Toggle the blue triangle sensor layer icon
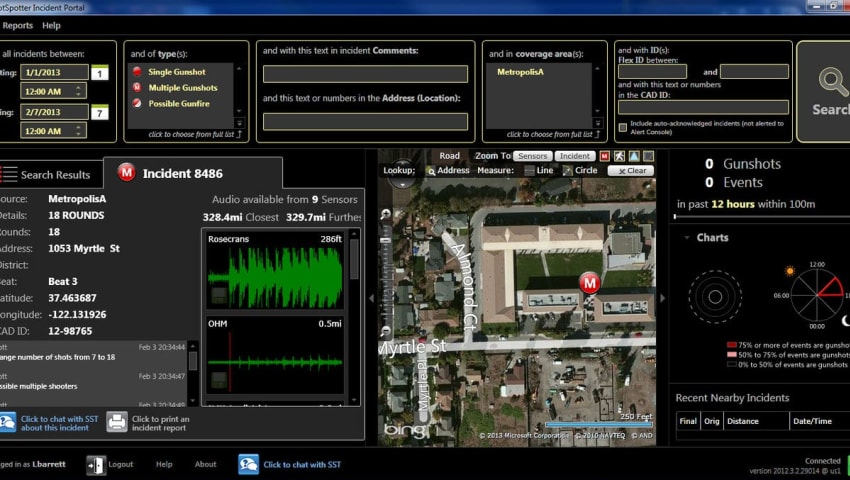 634,156
